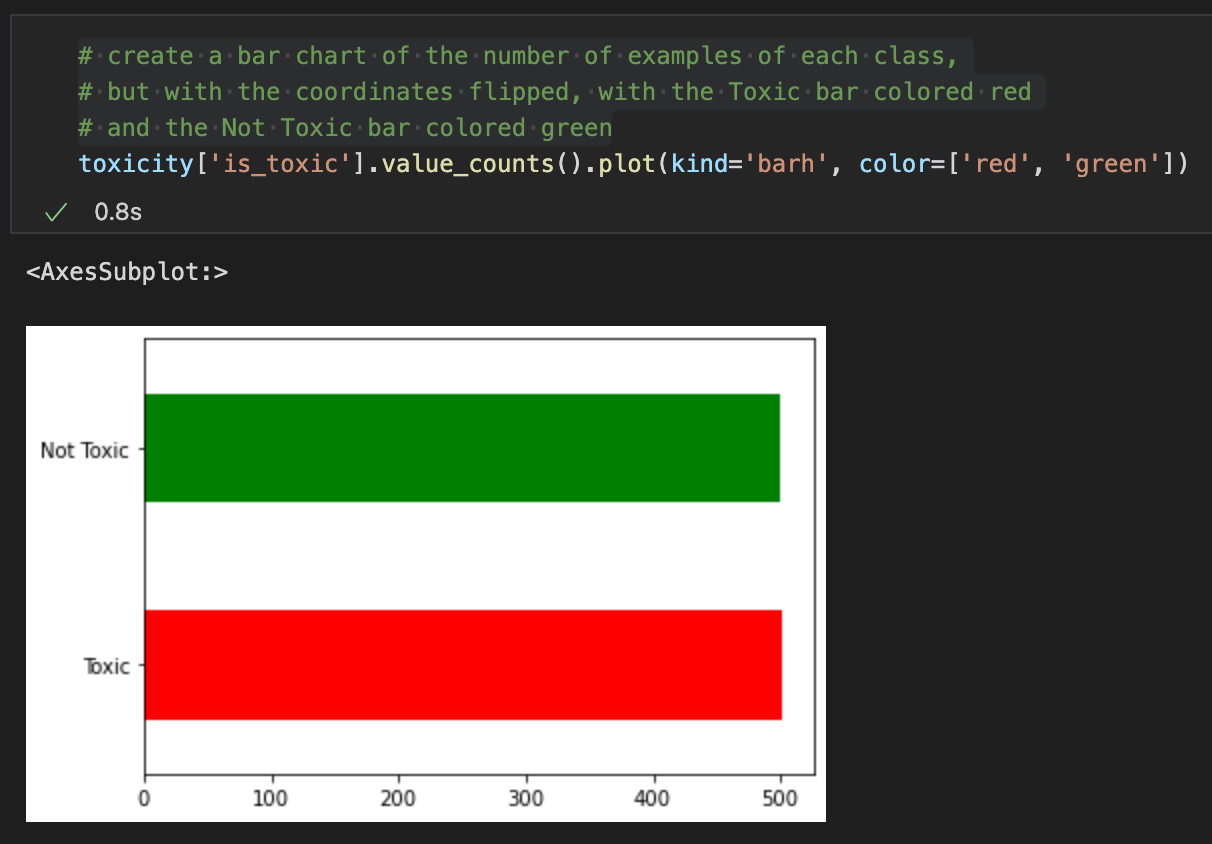This screenshot has height=844, width=1212.
Task: Click the green success checkmark icon
Action: pos(55,212)
